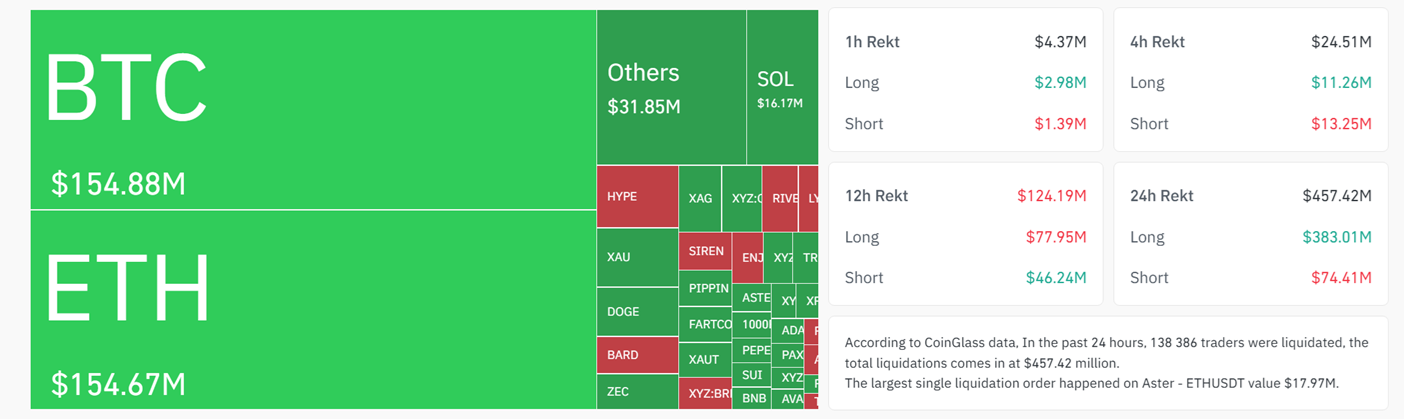Click the XAG tile in the heatmap

701,198
